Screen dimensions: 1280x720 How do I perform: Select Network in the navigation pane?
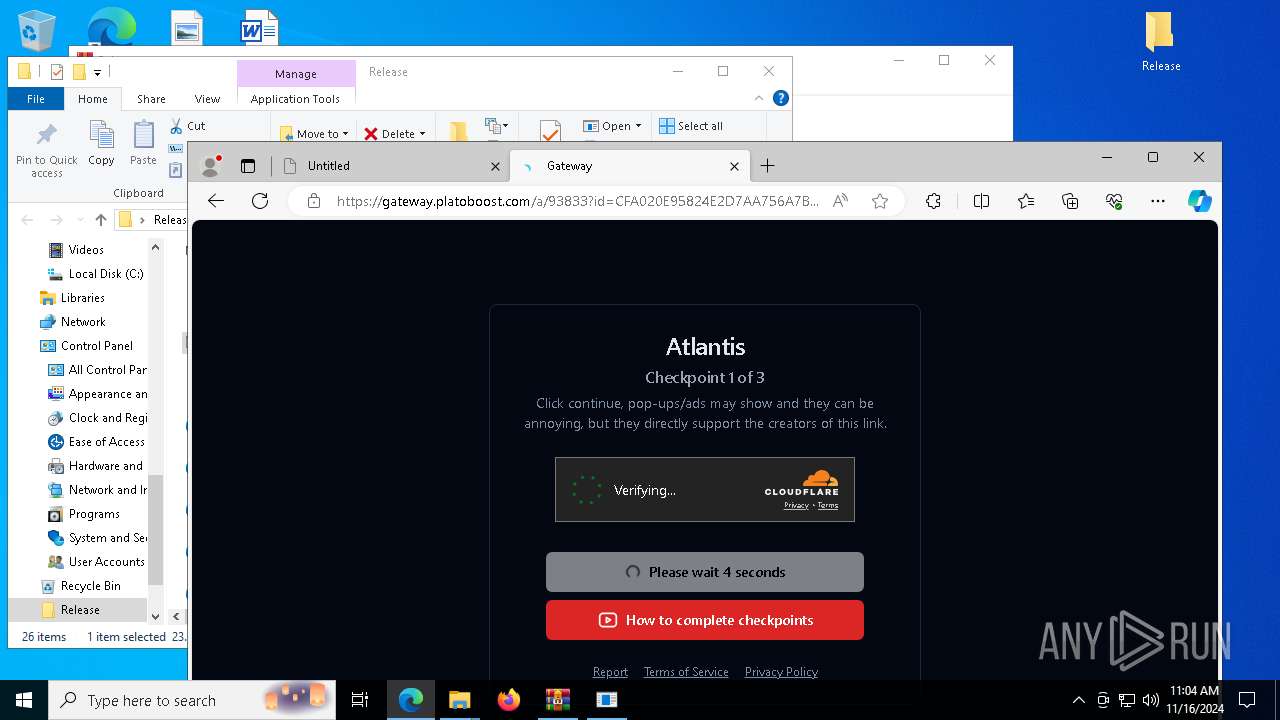tap(83, 322)
